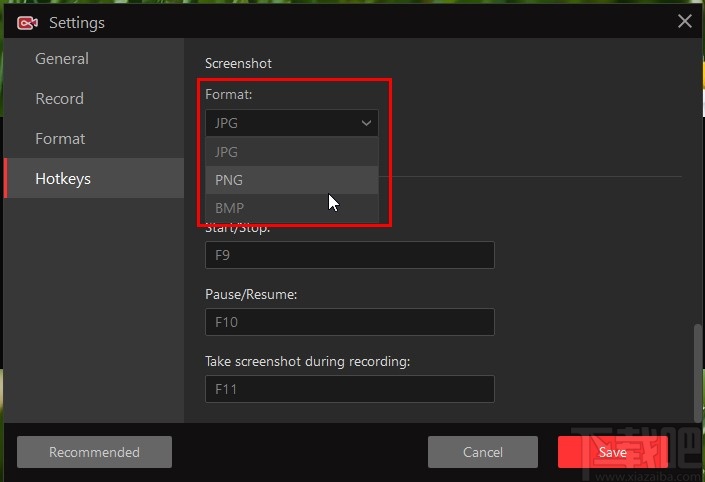Click the Settings title bar text
705x482 pixels.
click(x=76, y=22)
